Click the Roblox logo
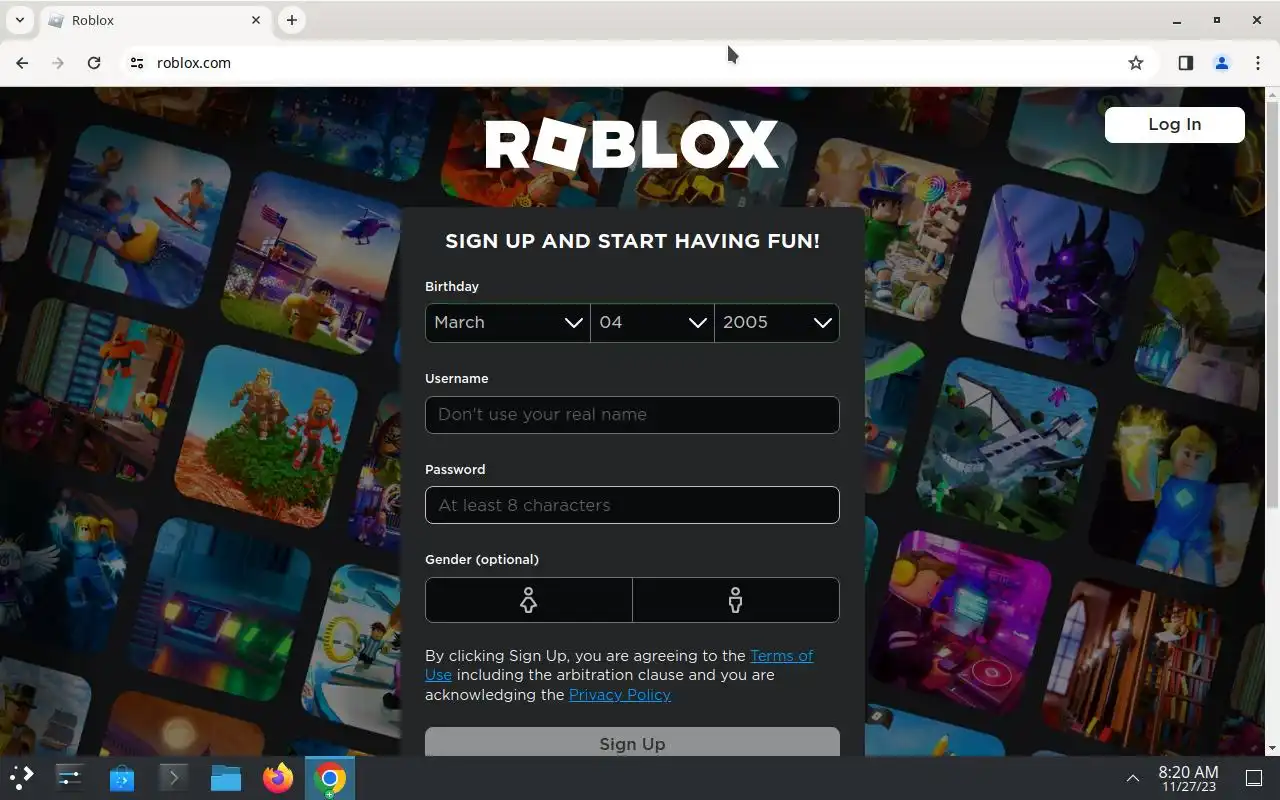Screen dimensions: 1280x800 632,145
